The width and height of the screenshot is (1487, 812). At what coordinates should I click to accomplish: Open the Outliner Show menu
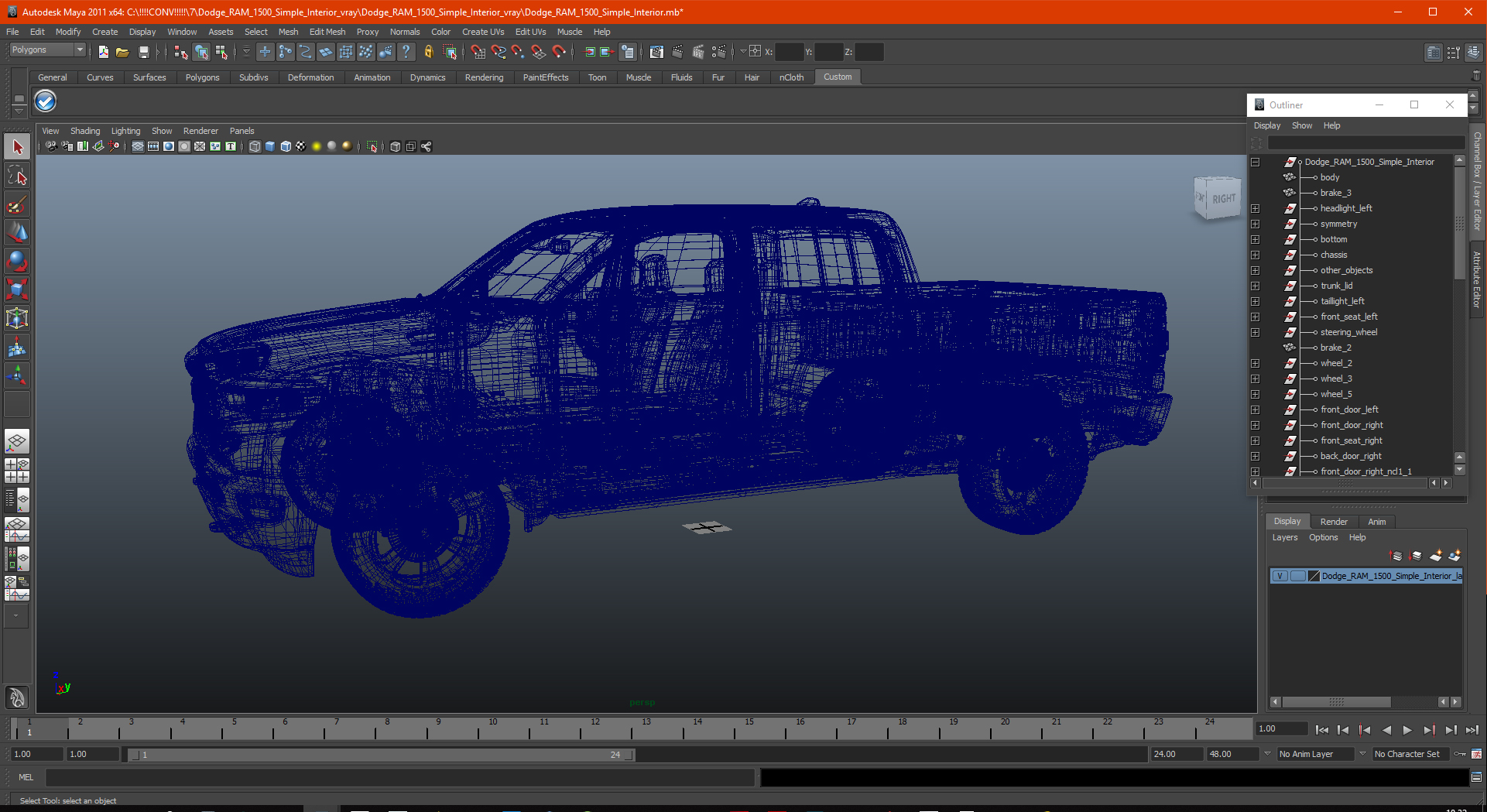point(1302,125)
